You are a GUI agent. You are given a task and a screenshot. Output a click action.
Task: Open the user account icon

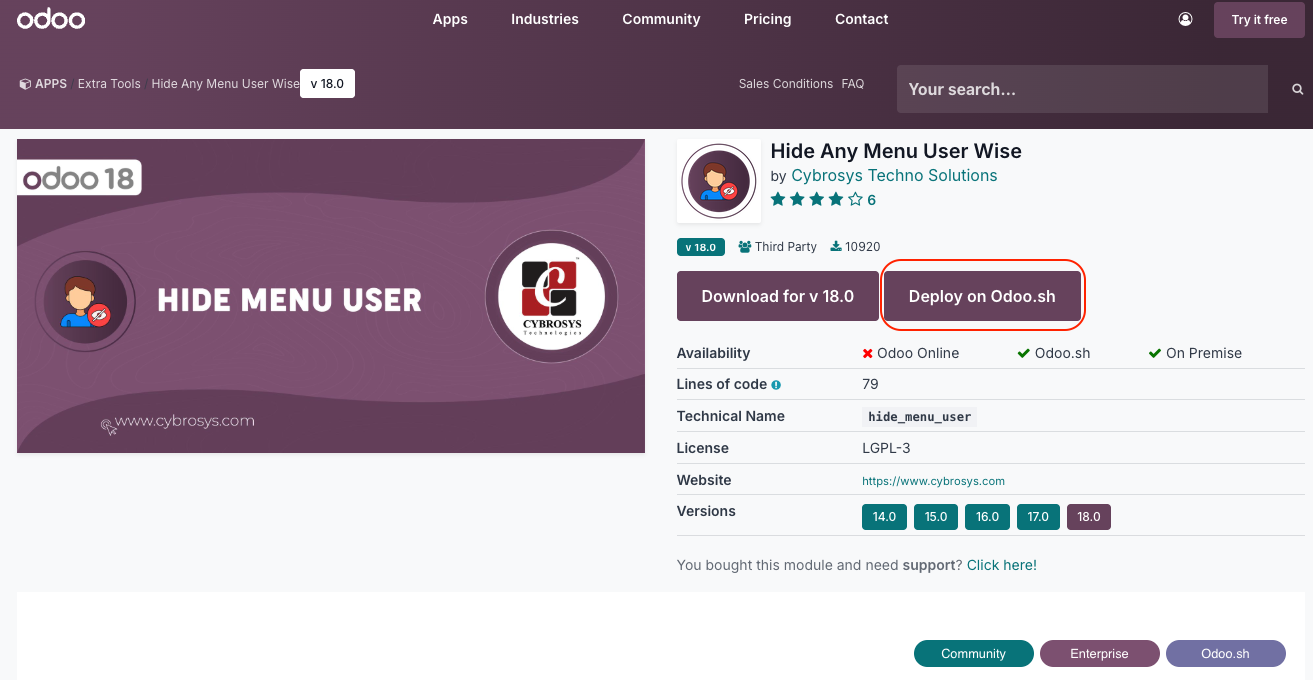click(1185, 19)
